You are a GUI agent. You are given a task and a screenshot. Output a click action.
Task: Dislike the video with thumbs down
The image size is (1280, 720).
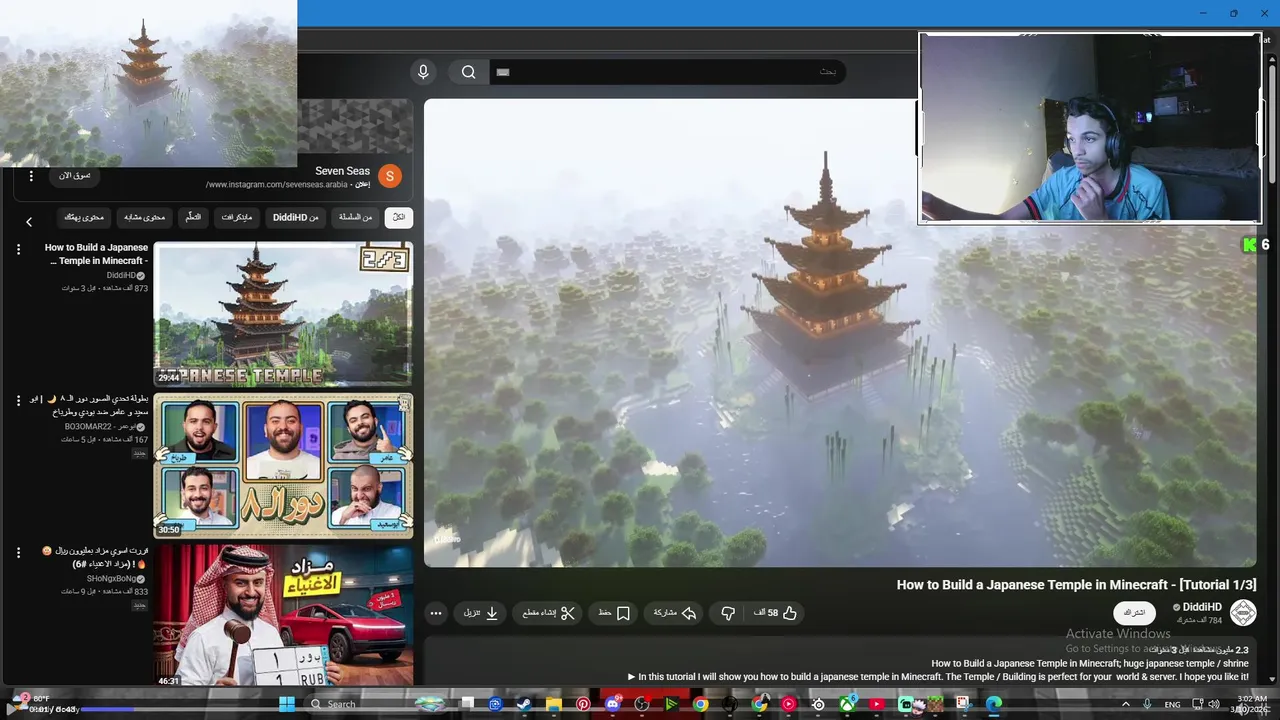pos(728,613)
